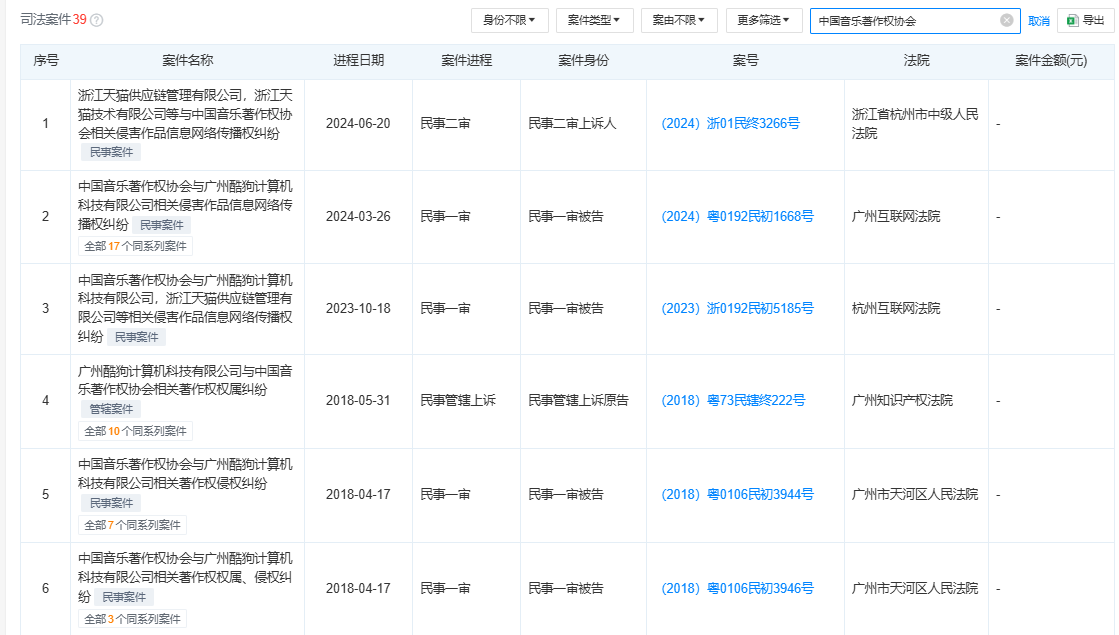Open case number (2024) 粤0192民初1668号
The image size is (1119, 635).
[x=737, y=216]
